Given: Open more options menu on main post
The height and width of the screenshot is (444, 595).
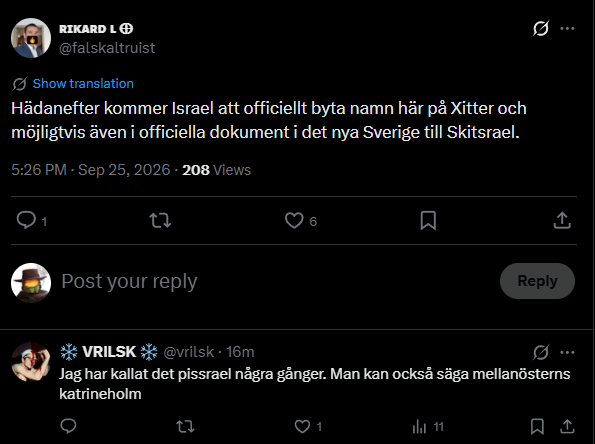Looking at the screenshot, I should click(x=567, y=28).
